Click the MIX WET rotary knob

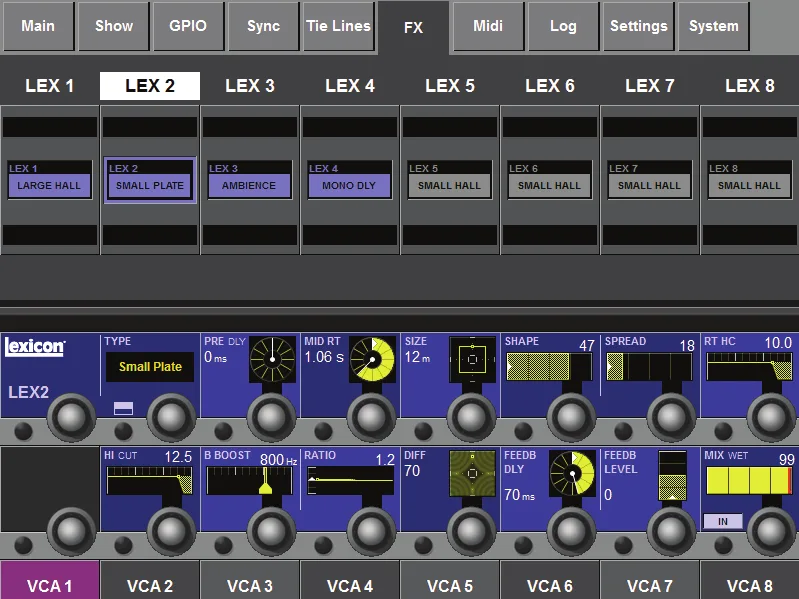coord(770,531)
